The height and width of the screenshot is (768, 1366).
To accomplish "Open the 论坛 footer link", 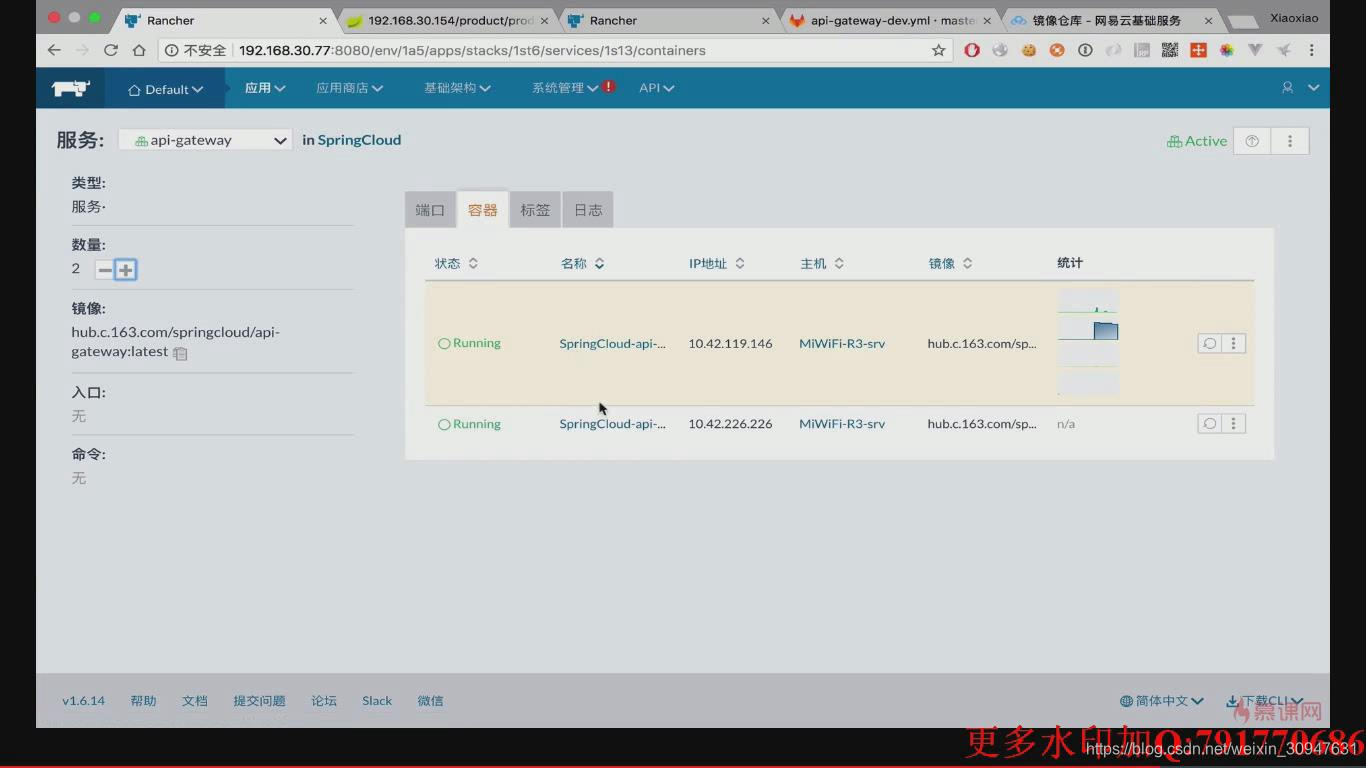I will point(324,701).
